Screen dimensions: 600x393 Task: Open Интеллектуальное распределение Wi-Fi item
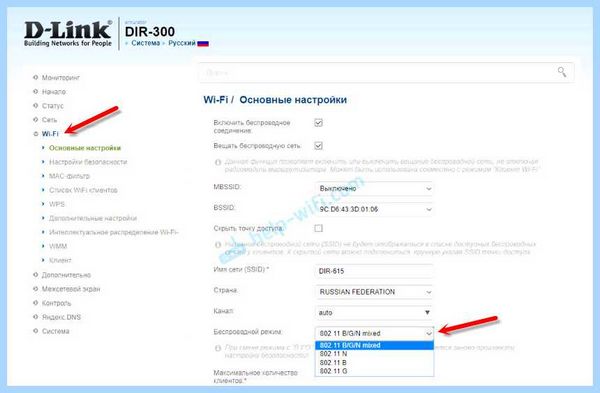coord(114,232)
